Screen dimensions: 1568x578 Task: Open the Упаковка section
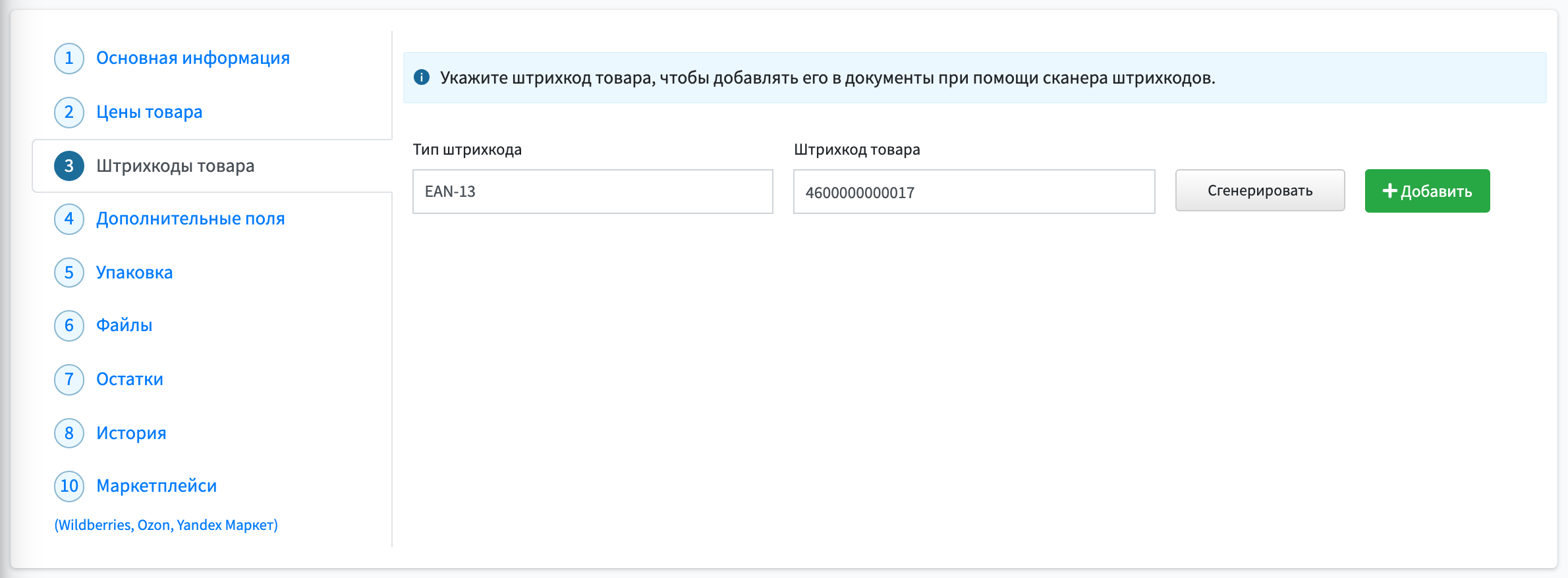(x=134, y=273)
